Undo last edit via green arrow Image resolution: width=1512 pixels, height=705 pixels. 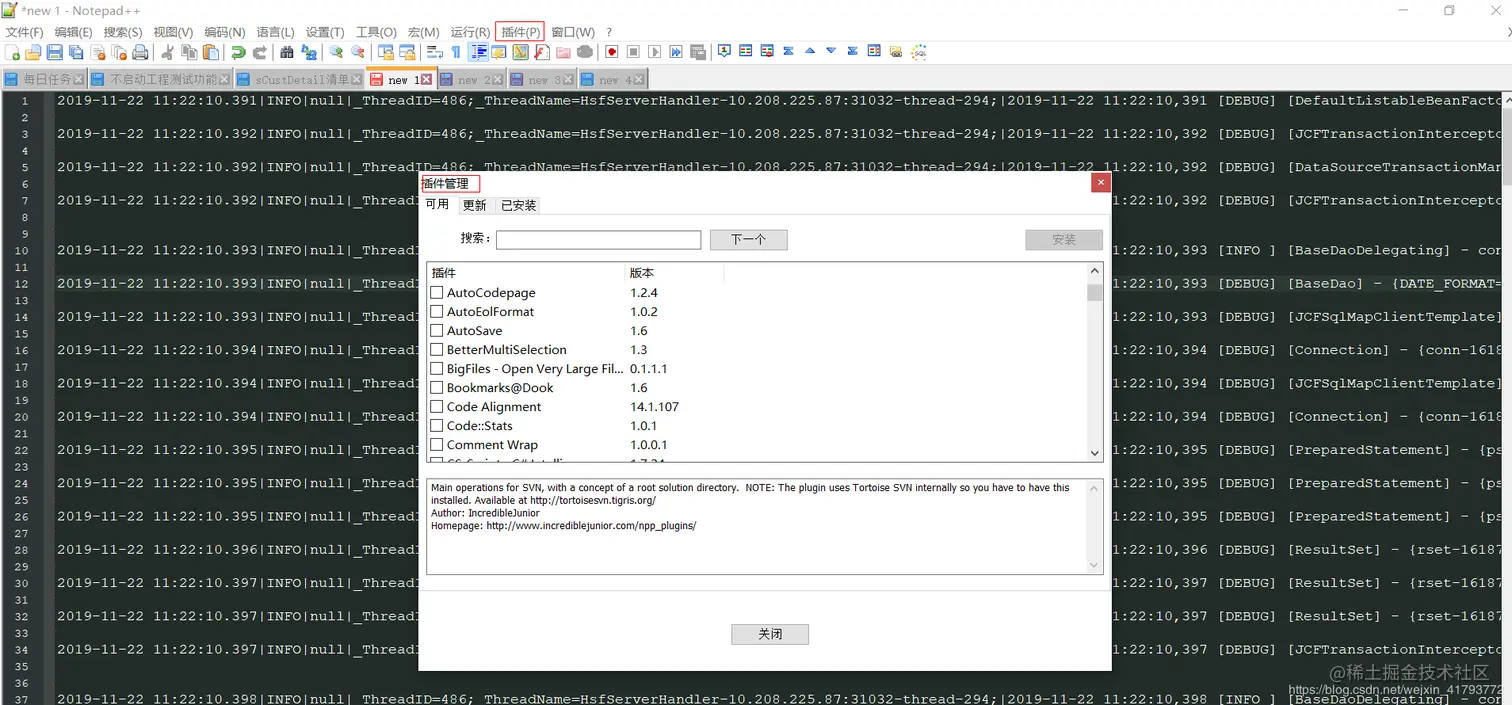[x=238, y=52]
